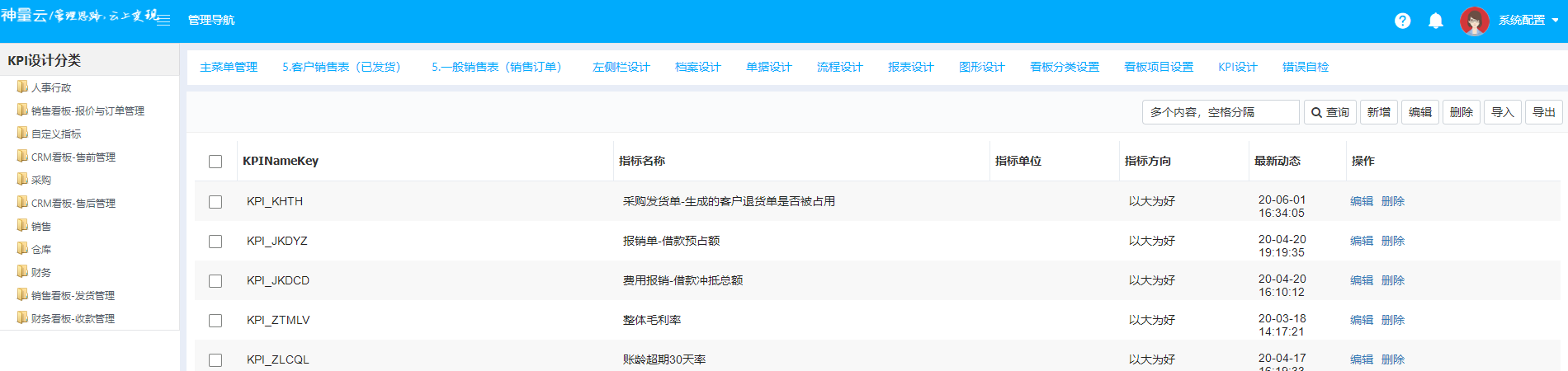
Task: Click 编辑 link for KPI_JKDCD row
Action: [1361, 280]
